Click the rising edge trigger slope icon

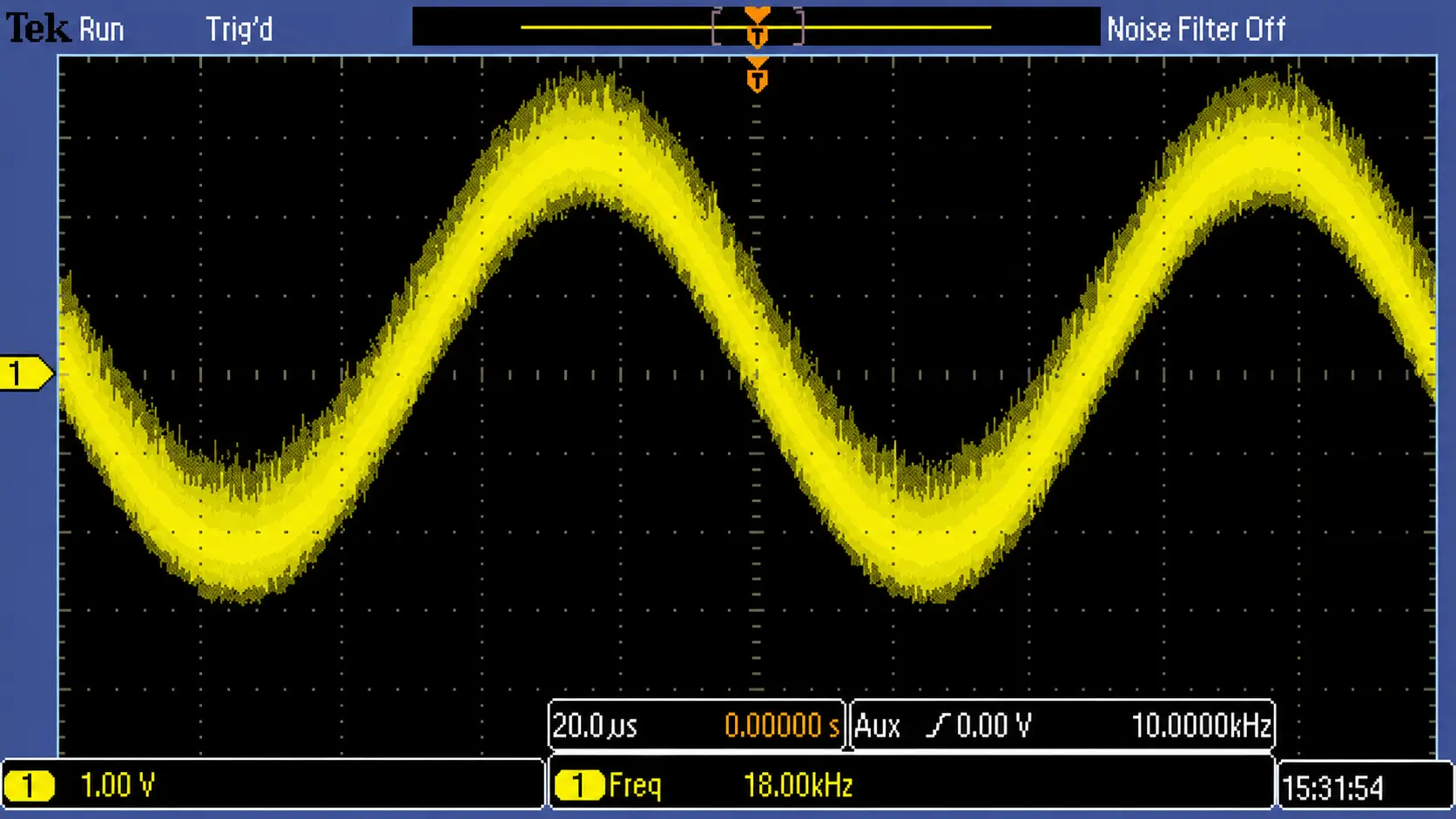(937, 725)
